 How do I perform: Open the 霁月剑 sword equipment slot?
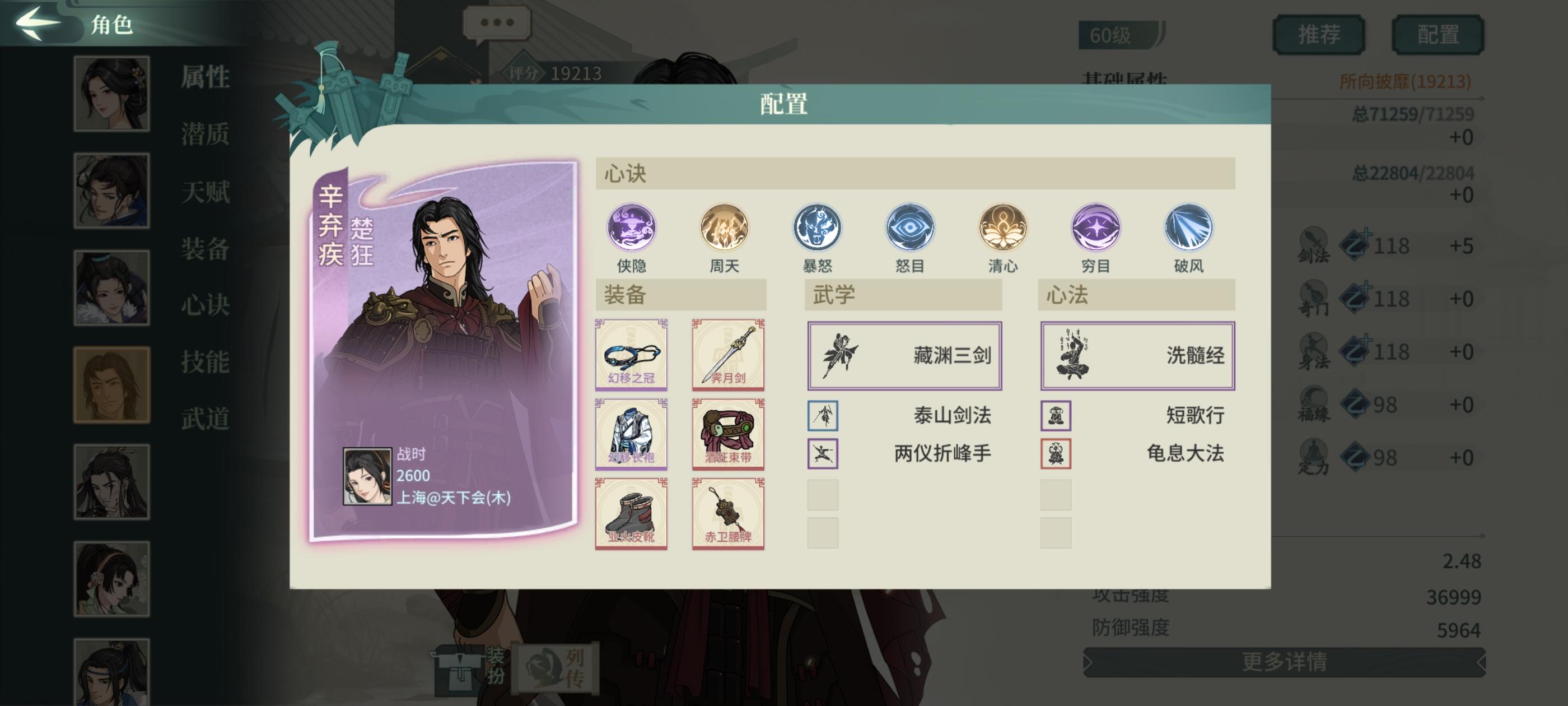(x=728, y=355)
